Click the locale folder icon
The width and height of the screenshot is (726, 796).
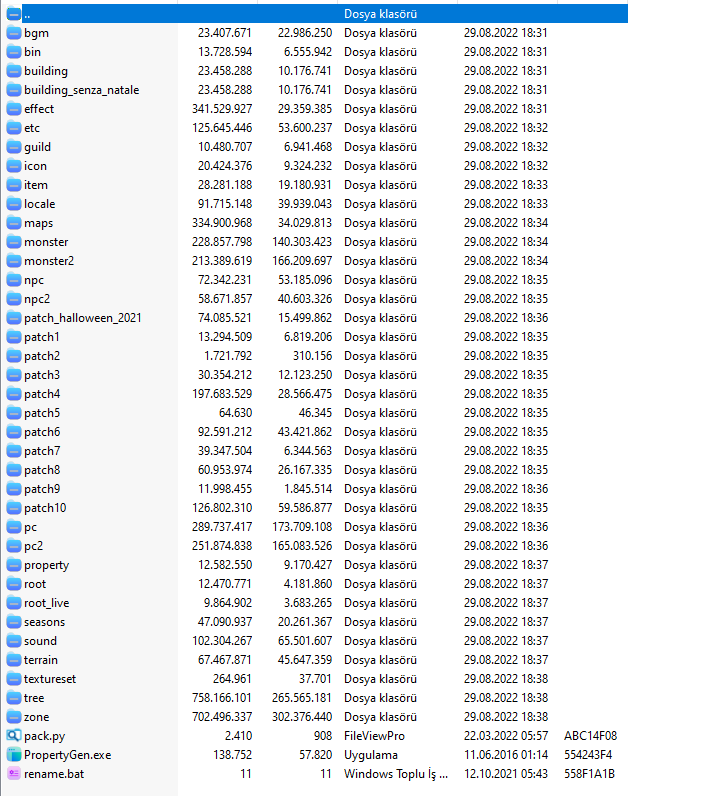pos(14,204)
